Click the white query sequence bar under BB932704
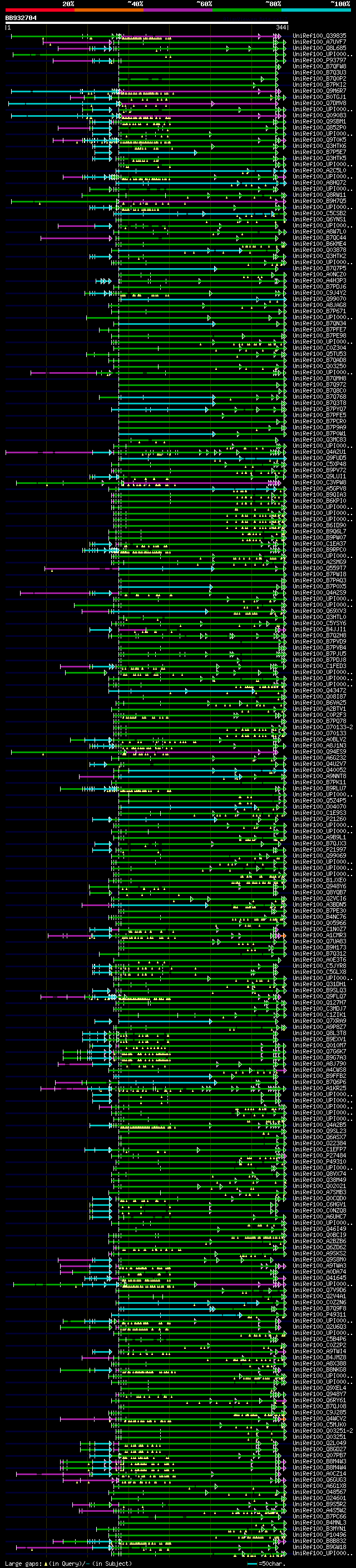Screen dimensions: 356x1568 coord(147,22)
